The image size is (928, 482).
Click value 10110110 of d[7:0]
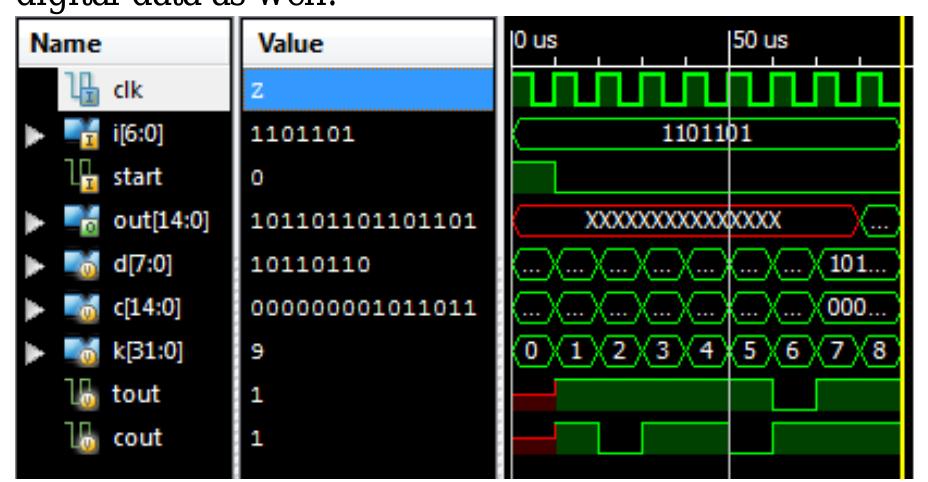coord(310,264)
